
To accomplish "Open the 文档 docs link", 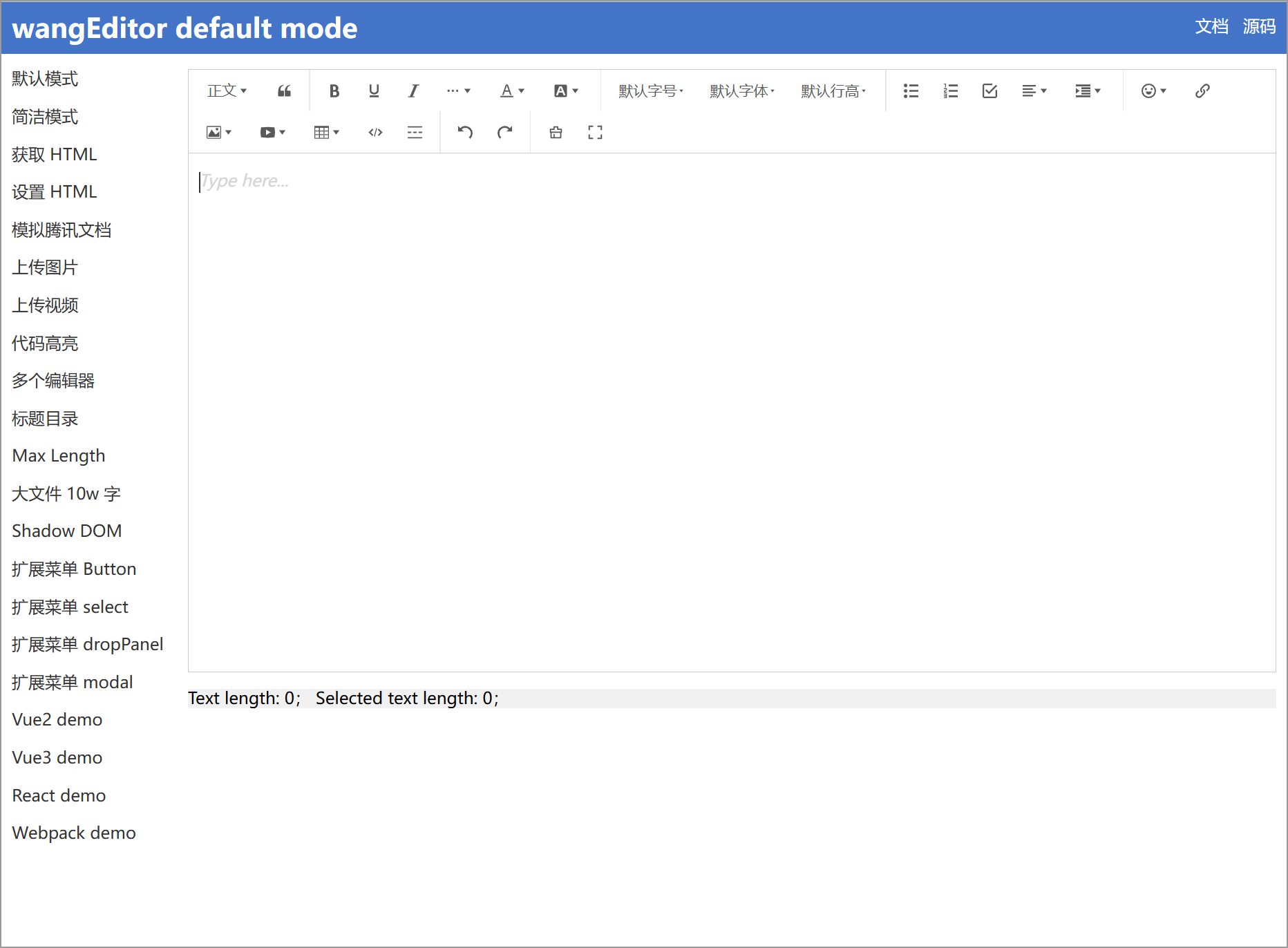I will pyautogui.click(x=1212, y=27).
